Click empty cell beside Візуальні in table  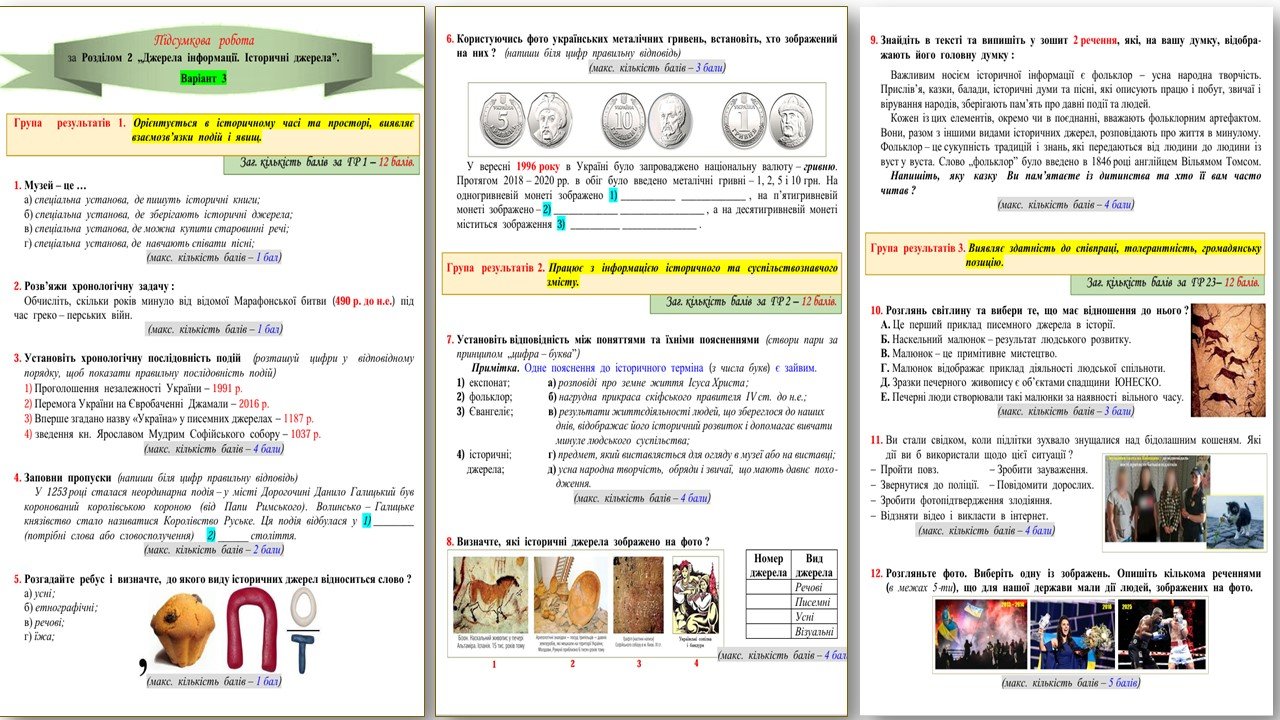[767, 632]
